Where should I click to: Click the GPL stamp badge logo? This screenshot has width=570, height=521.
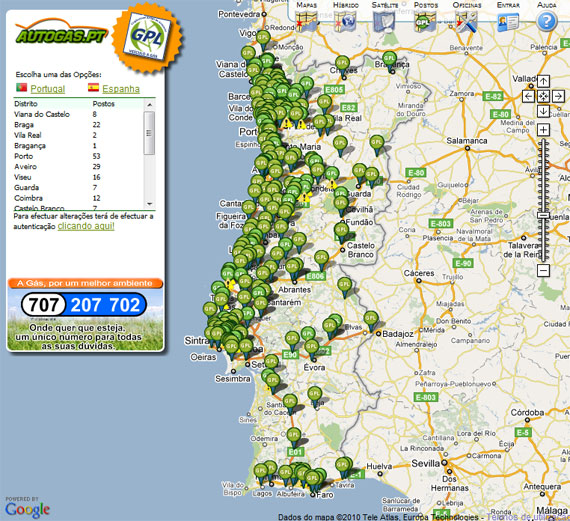coord(147,37)
